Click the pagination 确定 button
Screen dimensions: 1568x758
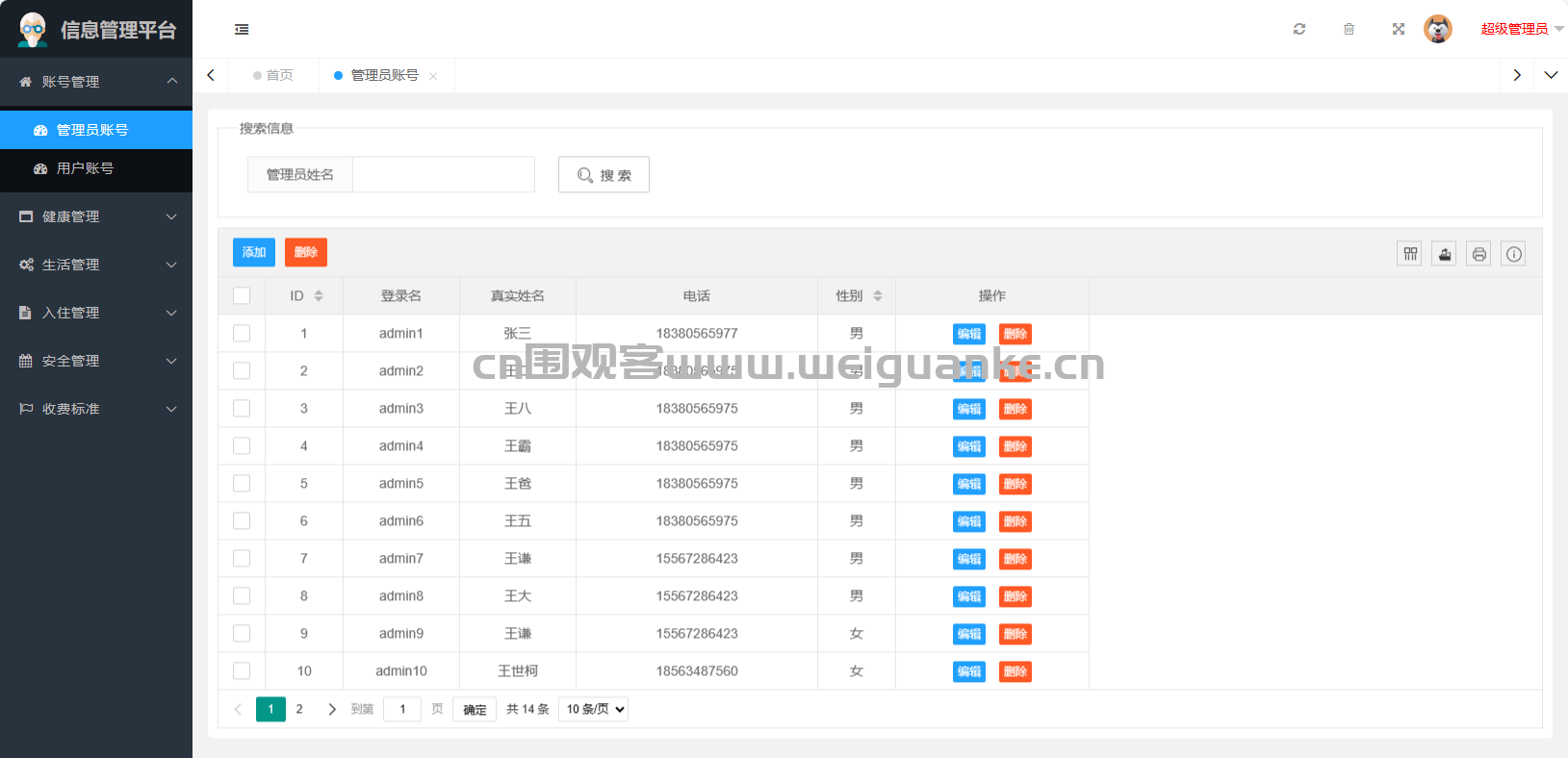(475, 710)
